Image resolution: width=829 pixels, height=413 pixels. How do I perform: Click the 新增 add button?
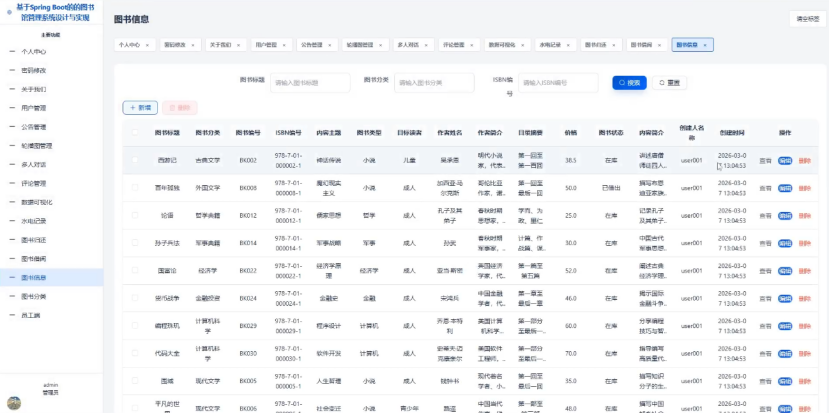tap(140, 107)
